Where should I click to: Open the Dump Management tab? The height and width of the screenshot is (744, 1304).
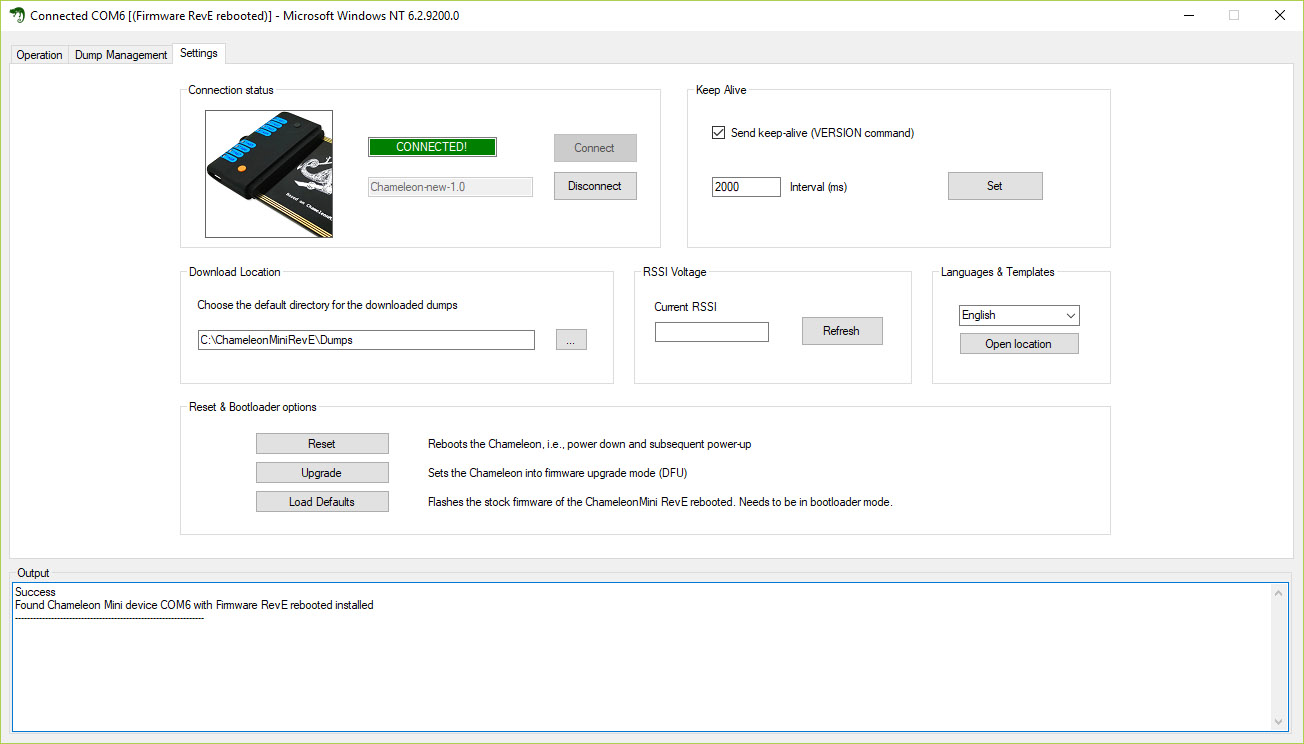pos(121,55)
